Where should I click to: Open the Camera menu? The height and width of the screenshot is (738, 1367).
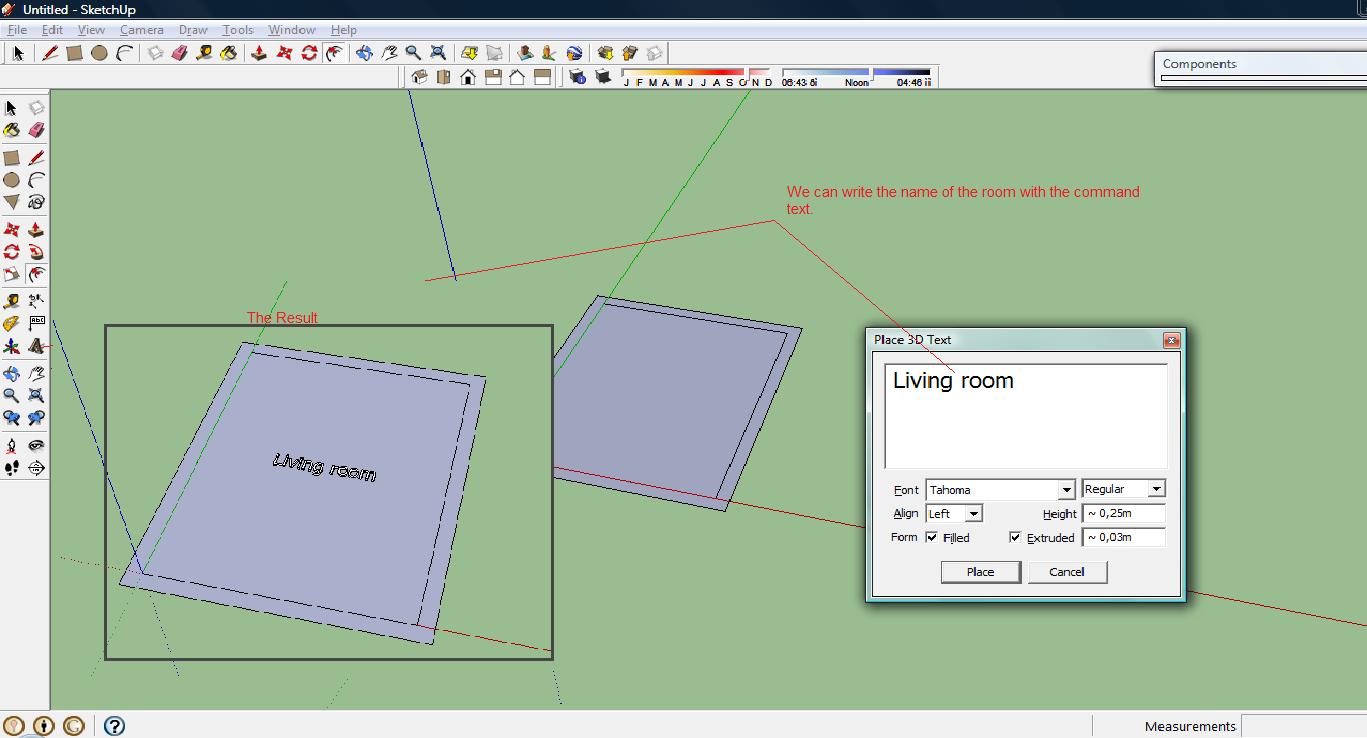point(140,29)
